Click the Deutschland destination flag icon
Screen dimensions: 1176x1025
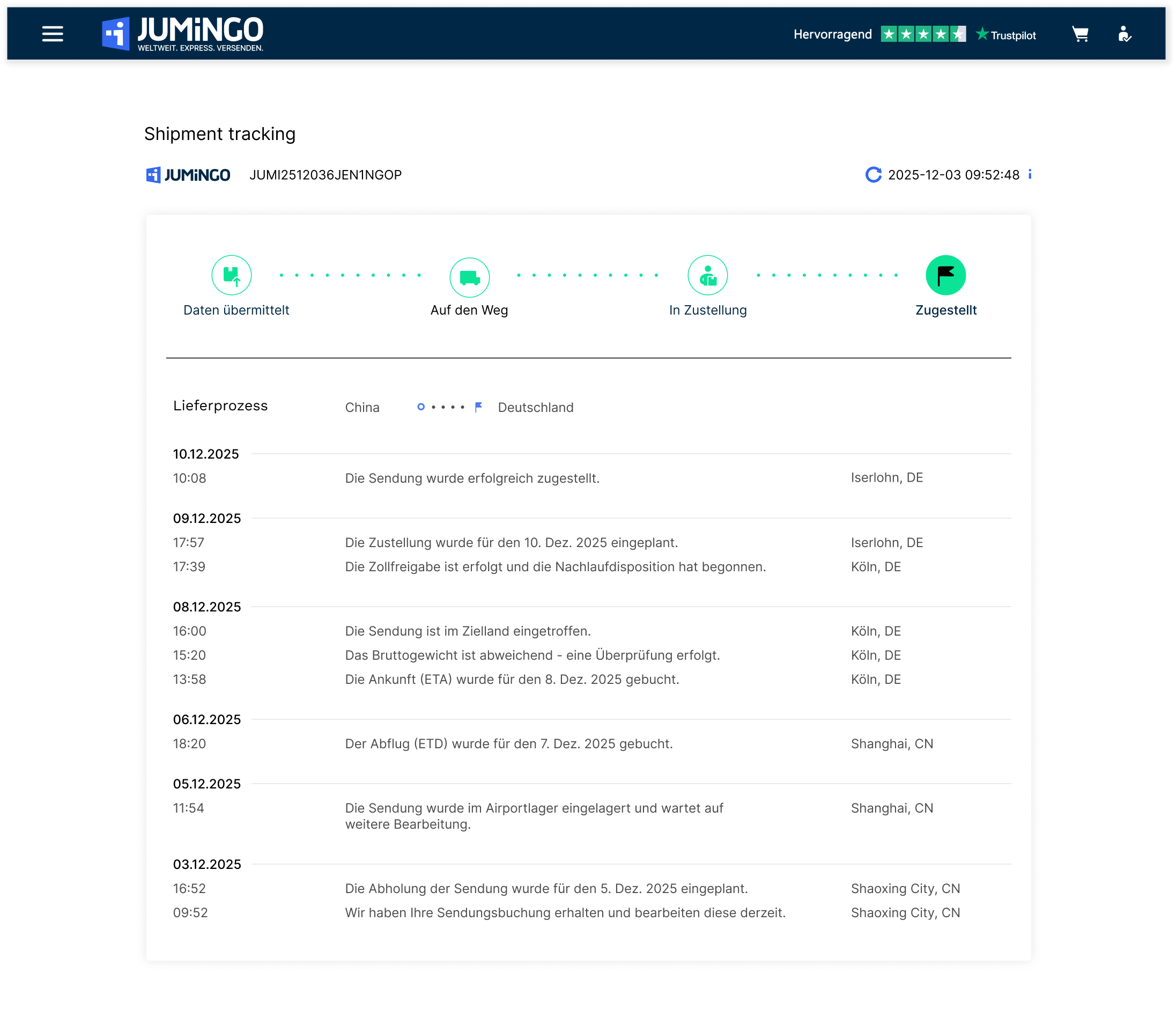coord(478,407)
